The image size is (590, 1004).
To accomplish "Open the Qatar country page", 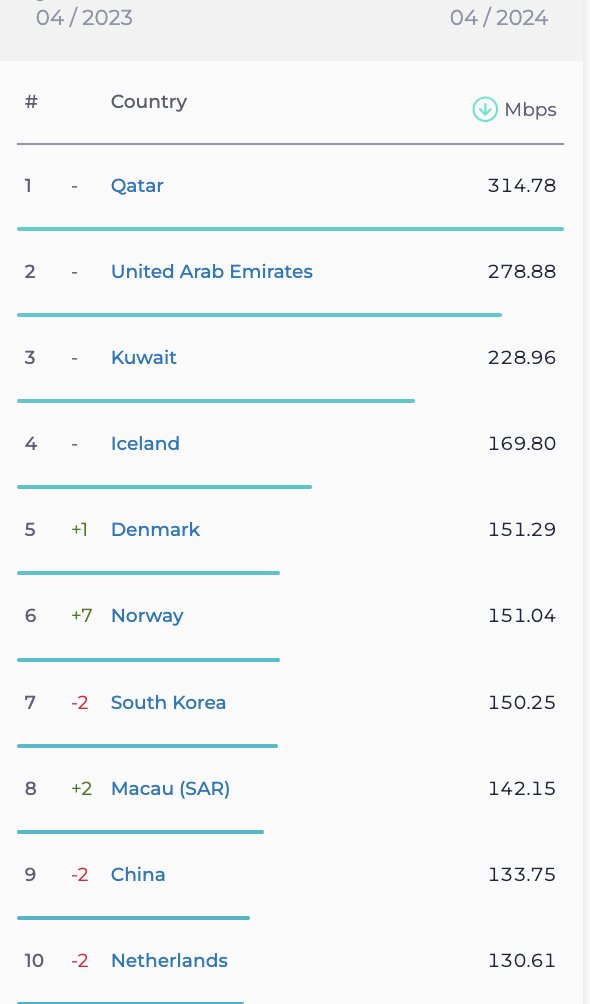I will [x=137, y=186].
